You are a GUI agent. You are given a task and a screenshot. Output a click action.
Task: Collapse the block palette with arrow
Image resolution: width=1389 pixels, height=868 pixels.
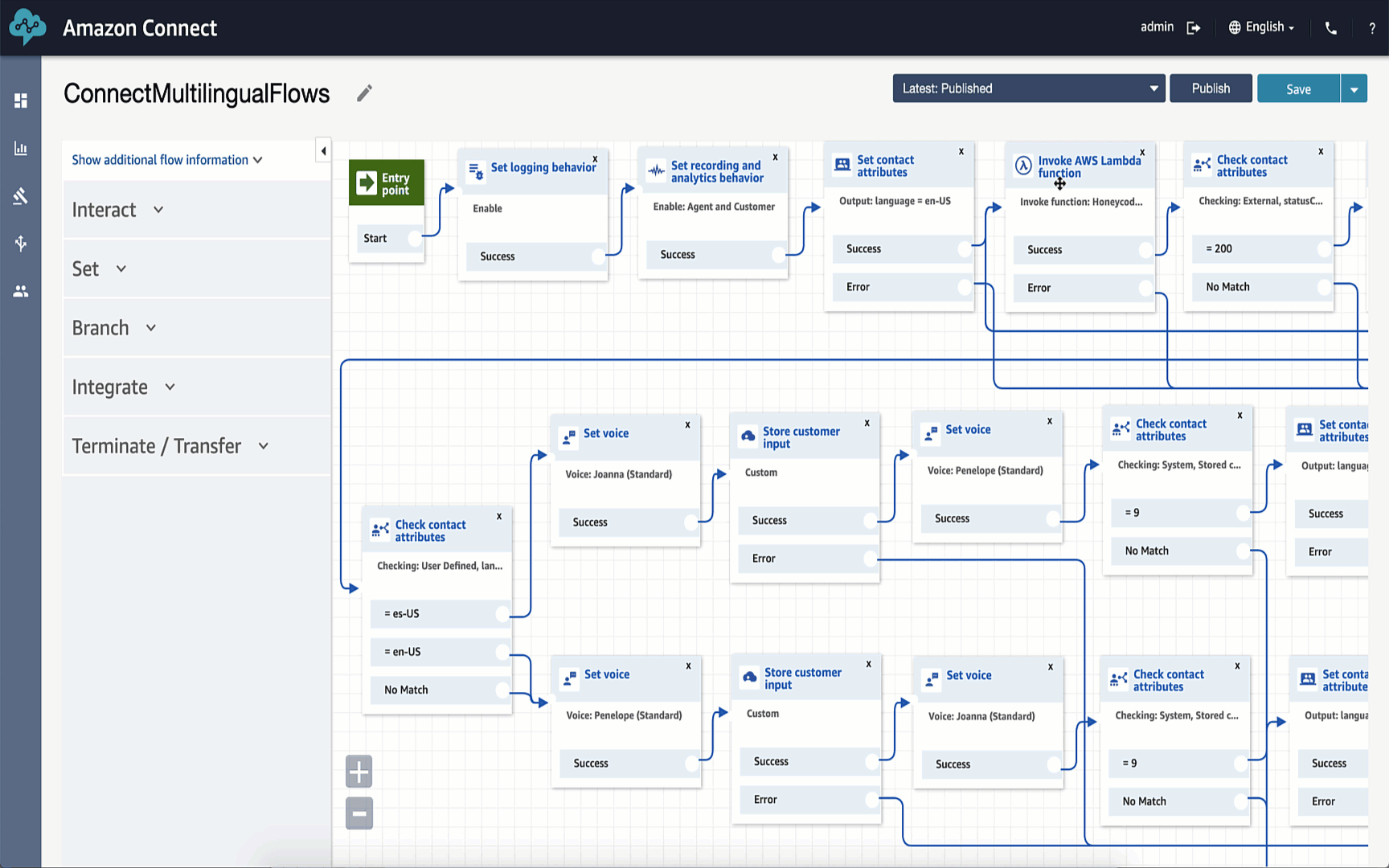click(x=323, y=150)
